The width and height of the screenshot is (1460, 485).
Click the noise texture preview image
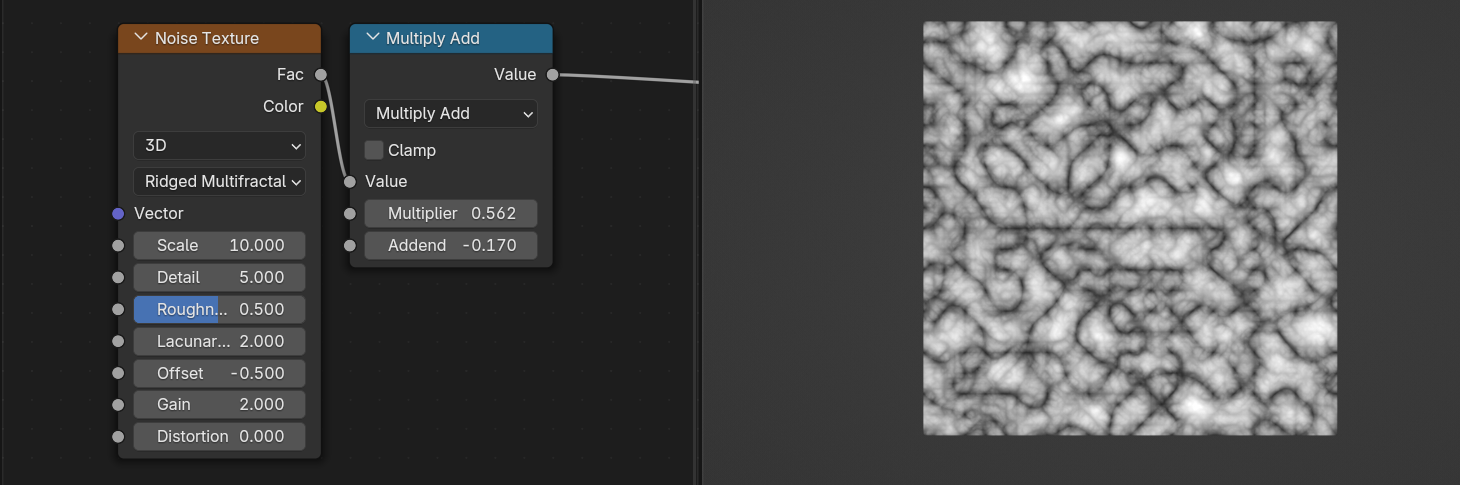(1130, 228)
